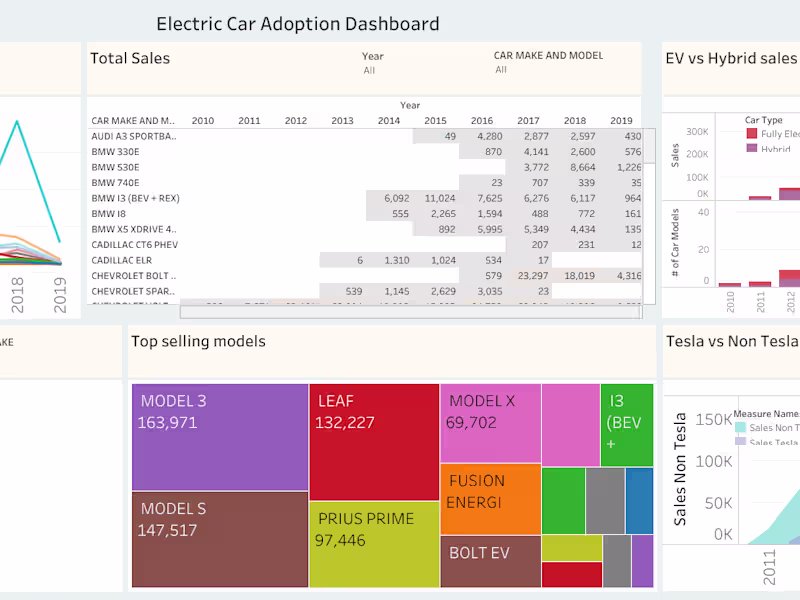
Task: Click the 2019 column header in sales table
Action: coord(621,121)
